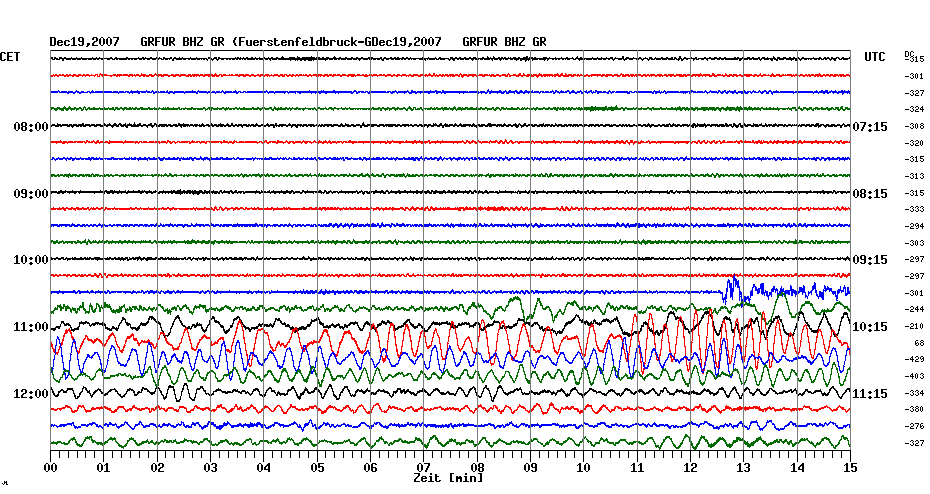Click the blue earthquake onset spike near minute 13
The width and height of the screenshot is (930, 494).
pos(732,289)
